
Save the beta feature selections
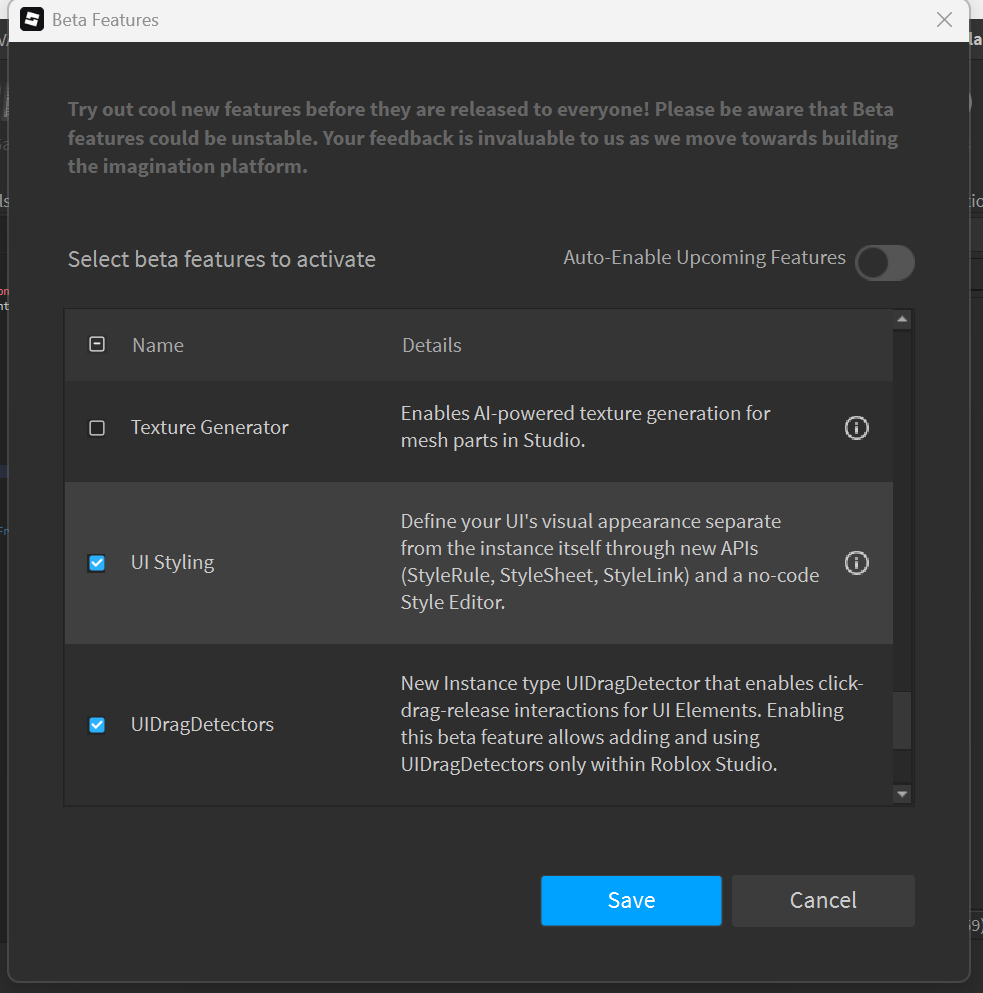(x=631, y=901)
